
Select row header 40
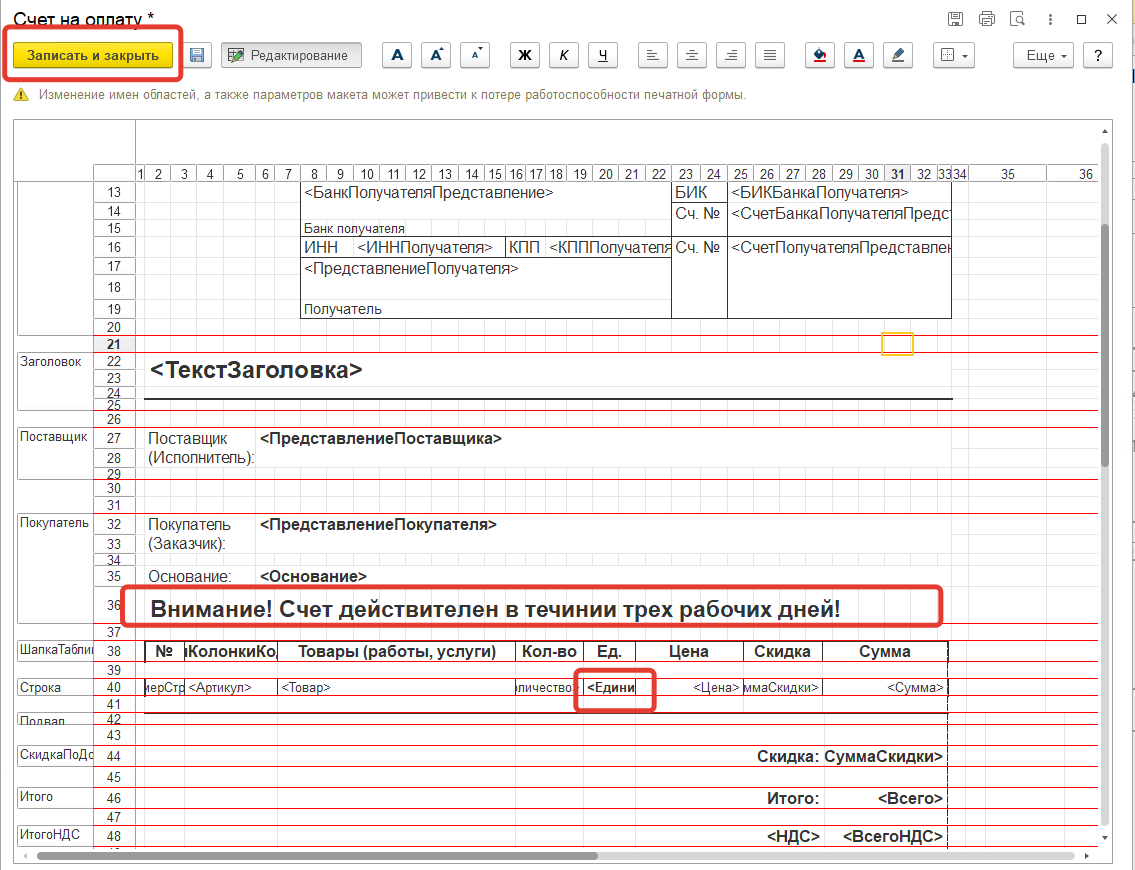pos(114,688)
